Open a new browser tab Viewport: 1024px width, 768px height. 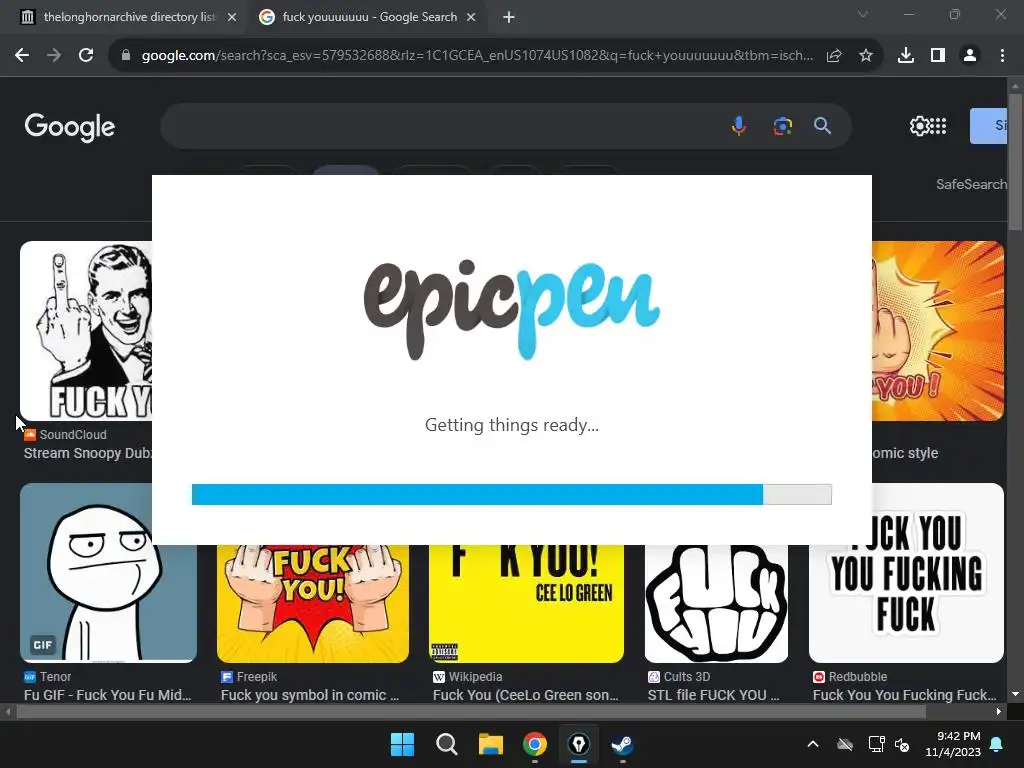pyautogui.click(x=509, y=18)
